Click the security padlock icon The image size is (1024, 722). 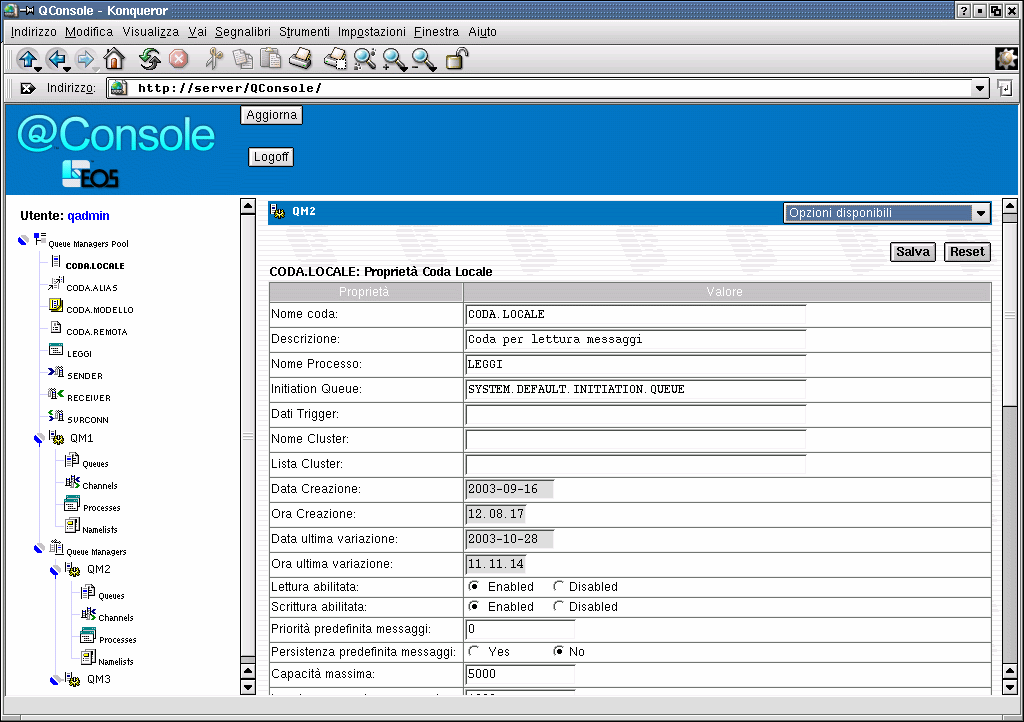point(456,60)
